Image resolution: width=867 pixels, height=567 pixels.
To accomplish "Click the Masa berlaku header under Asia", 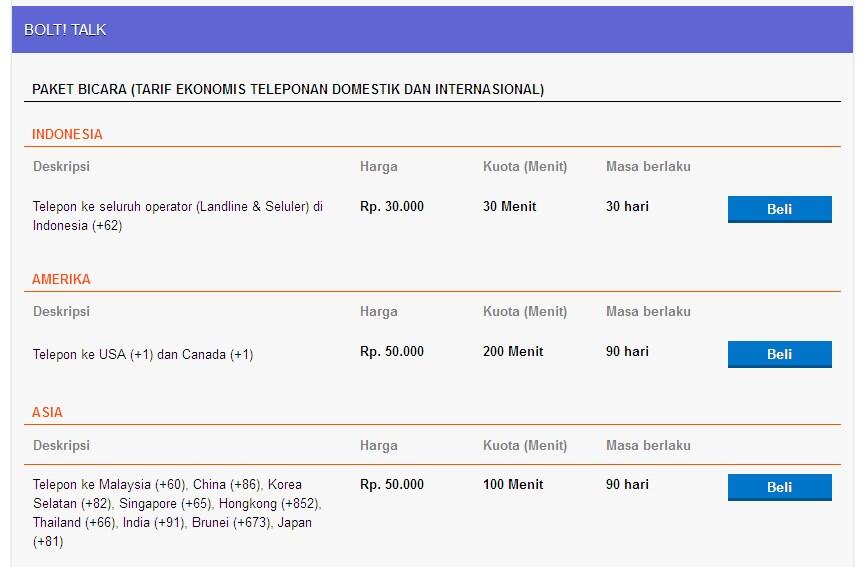I will (x=648, y=445).
